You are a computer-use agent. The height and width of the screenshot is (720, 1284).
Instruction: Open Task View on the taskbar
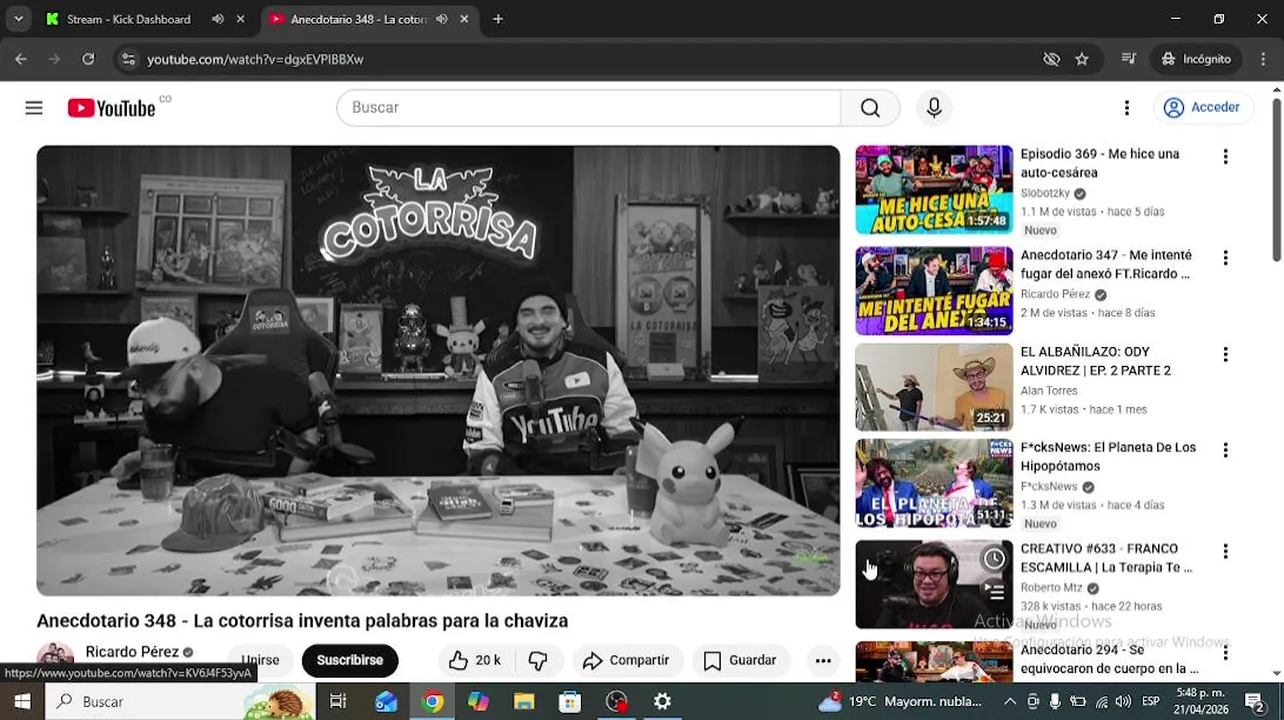(x=338, y=701)
